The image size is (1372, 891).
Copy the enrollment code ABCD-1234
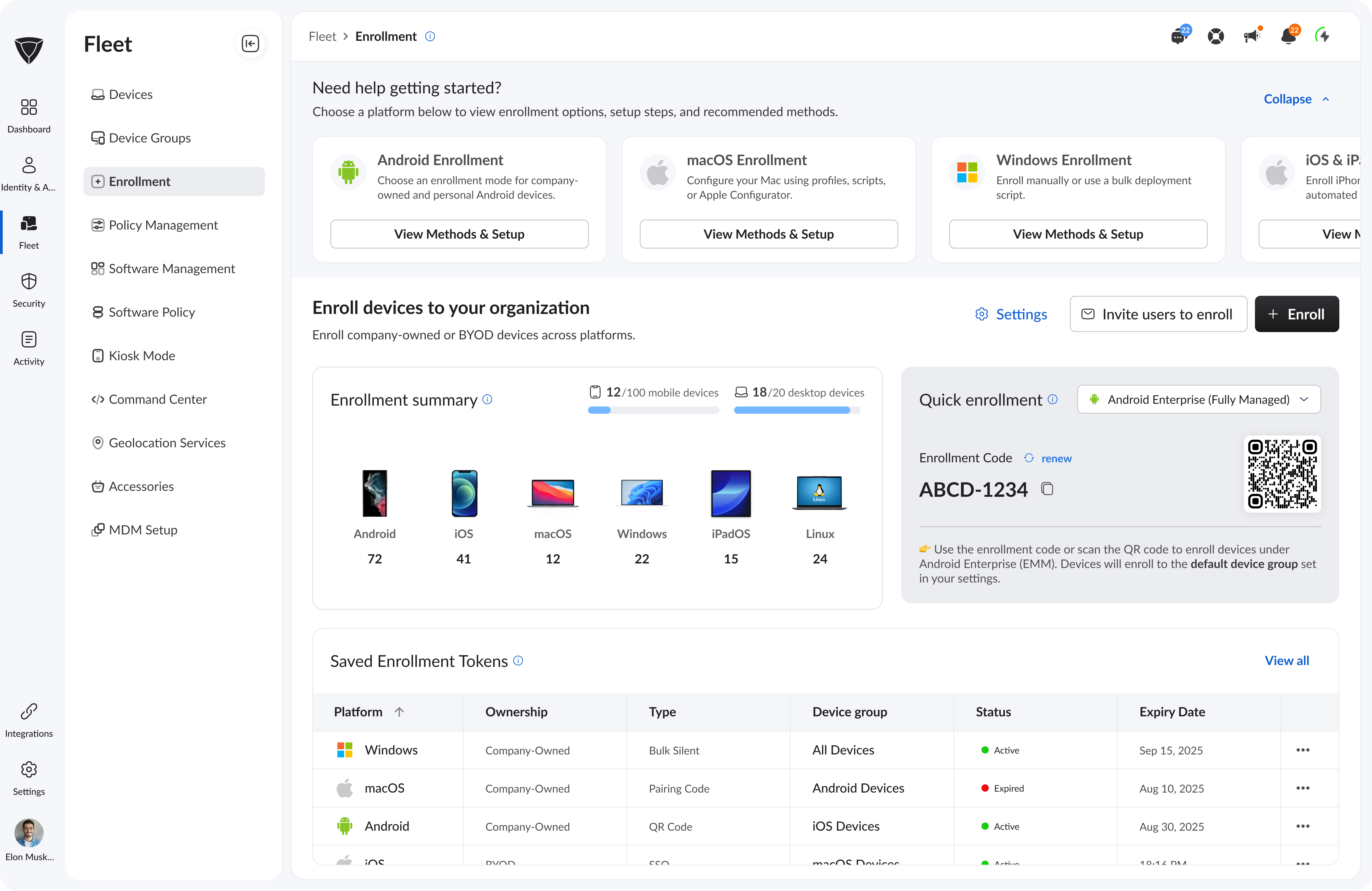1047,489
